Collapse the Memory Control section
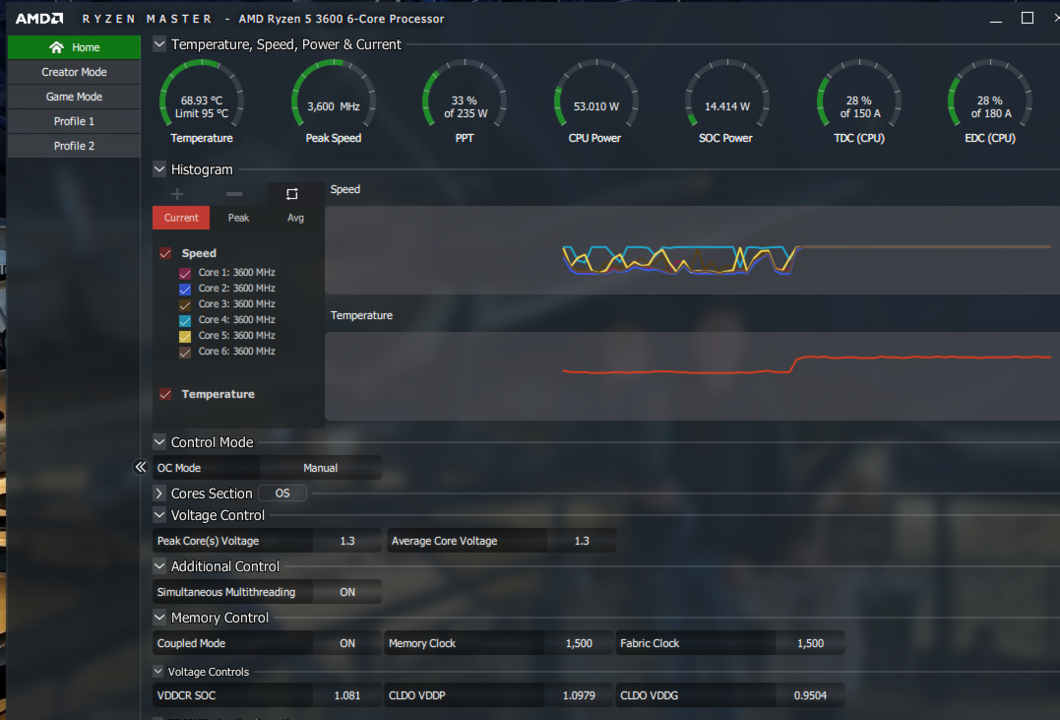Viewport: 1060px width, 720px height. pos(160,617)
